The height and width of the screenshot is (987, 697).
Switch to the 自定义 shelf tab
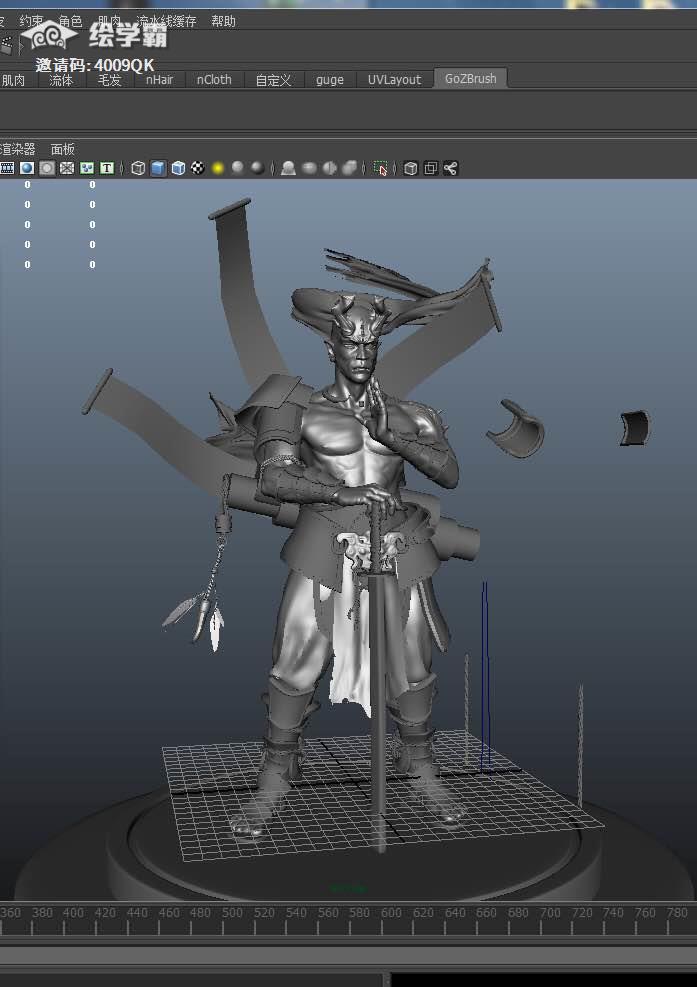click(273, 80)
